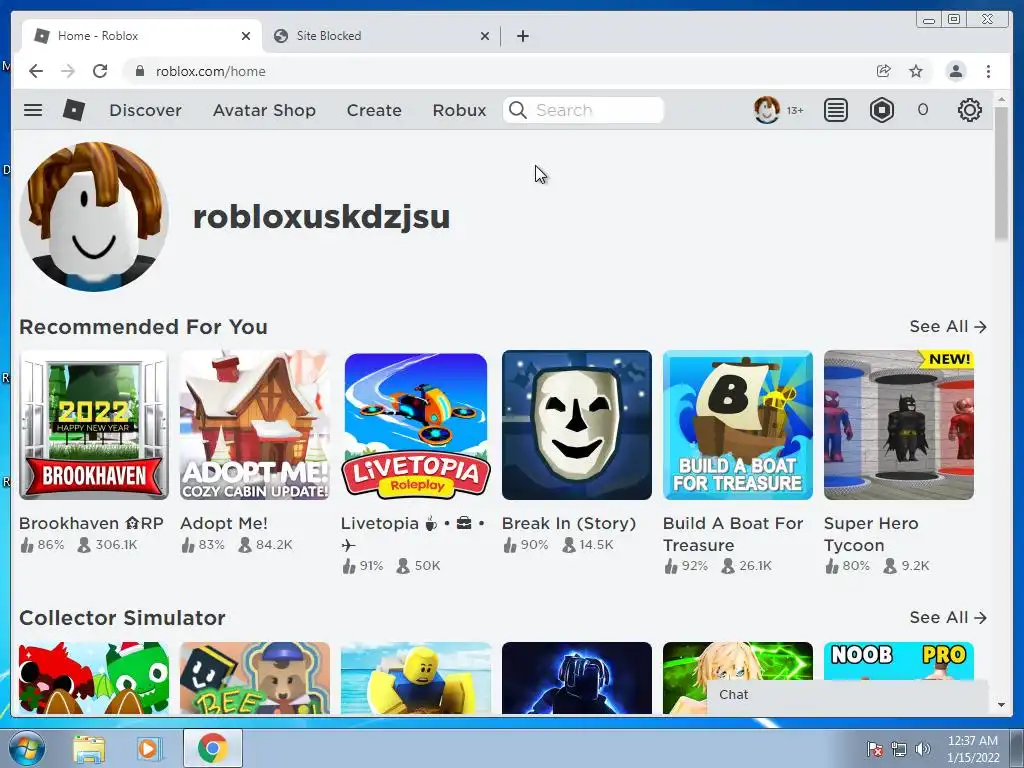
Task: Click the scrollbar down arrow
Action: (1001, 705)
